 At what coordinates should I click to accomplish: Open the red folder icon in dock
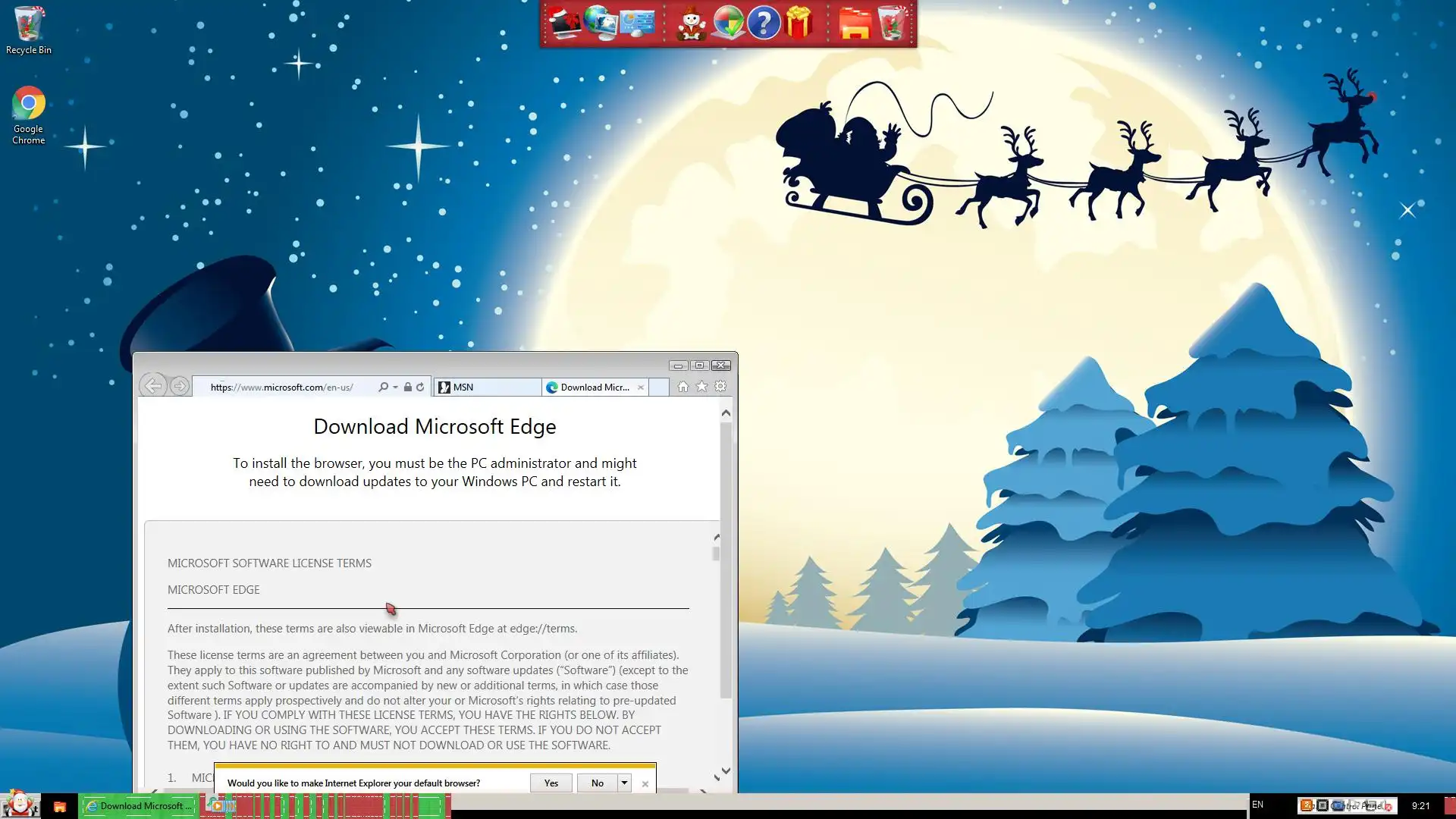[x=855, y=24]
